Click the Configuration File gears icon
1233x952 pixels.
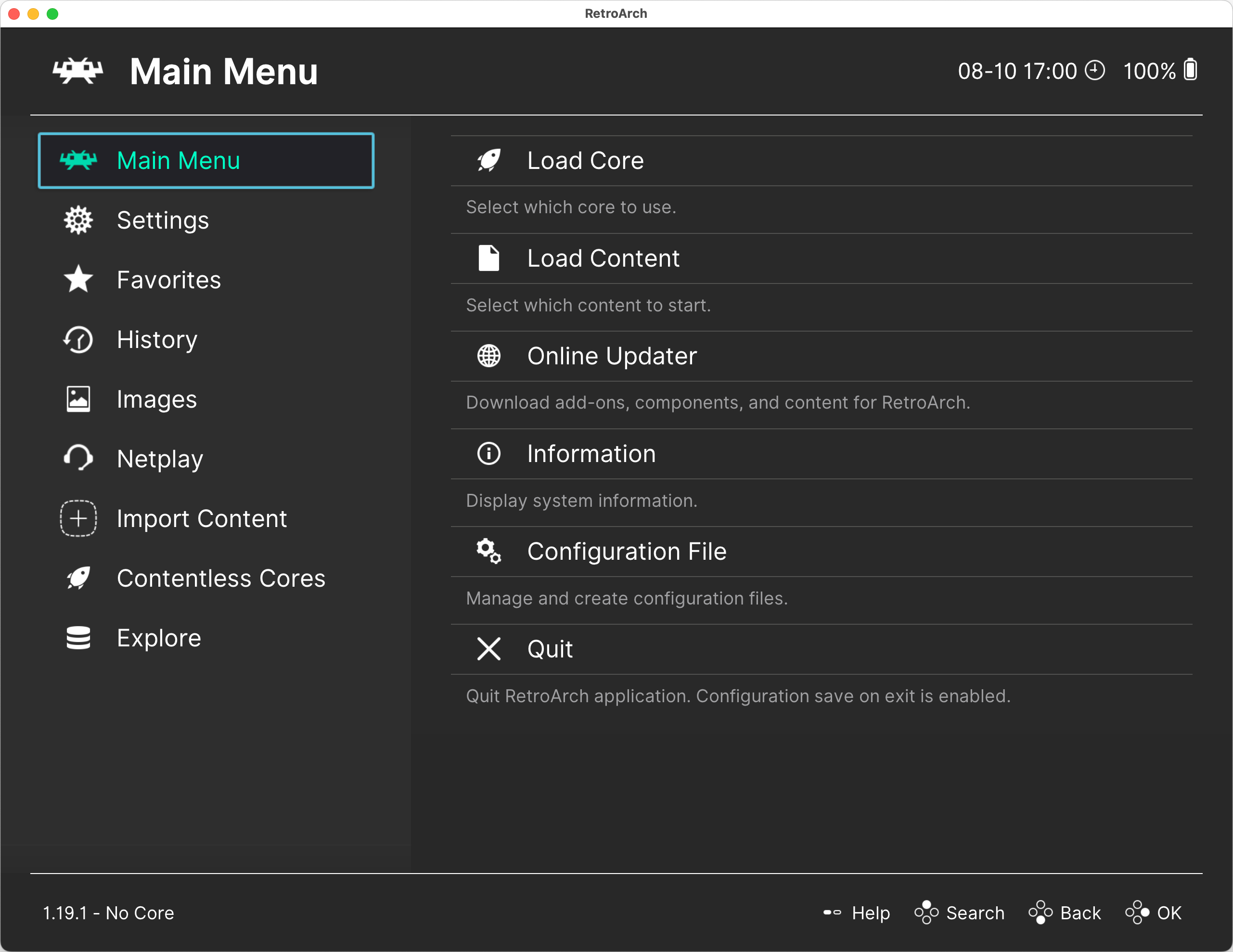pyautogui.click(x=489, y=551)
